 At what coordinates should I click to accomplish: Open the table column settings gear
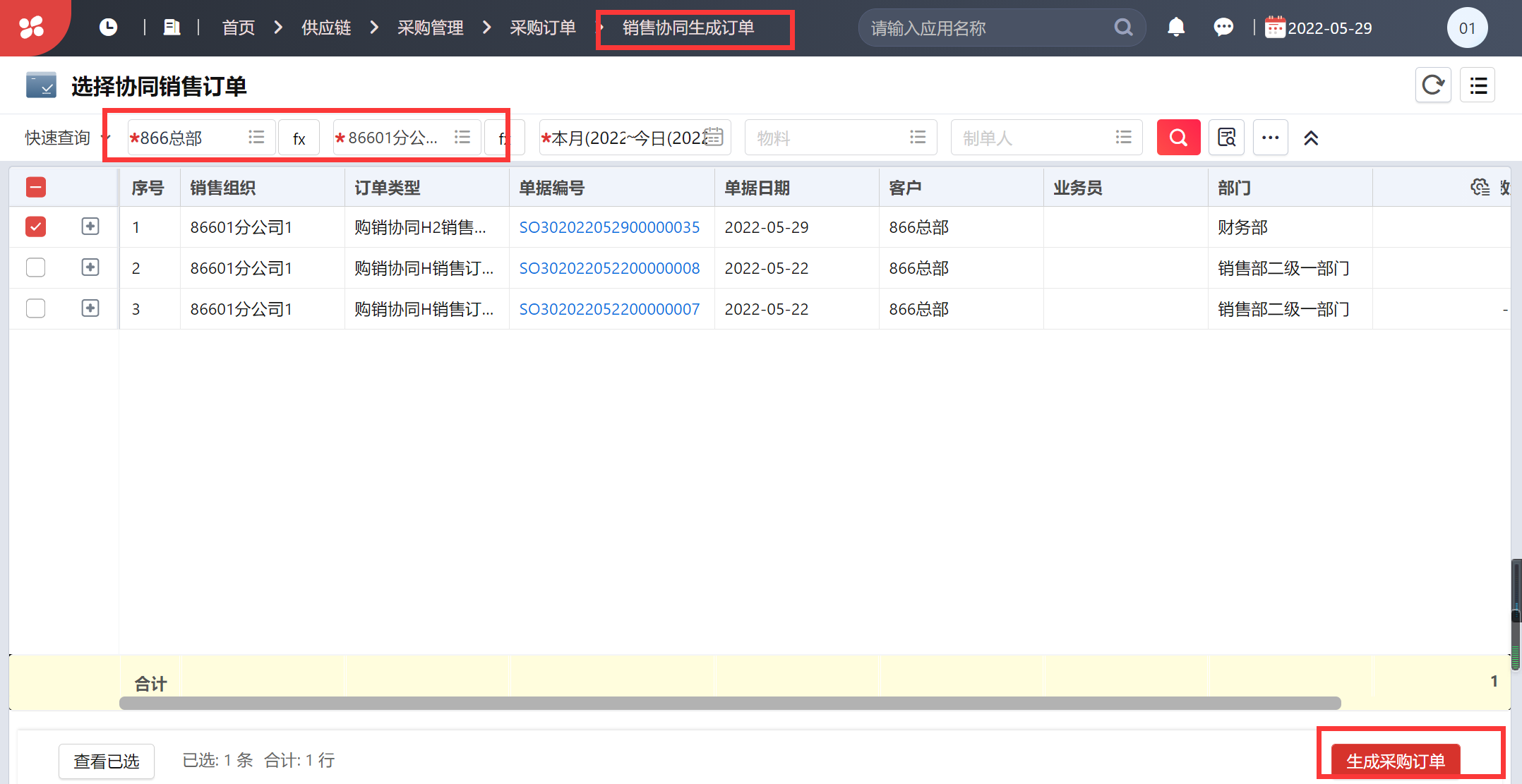[1480, 188]
